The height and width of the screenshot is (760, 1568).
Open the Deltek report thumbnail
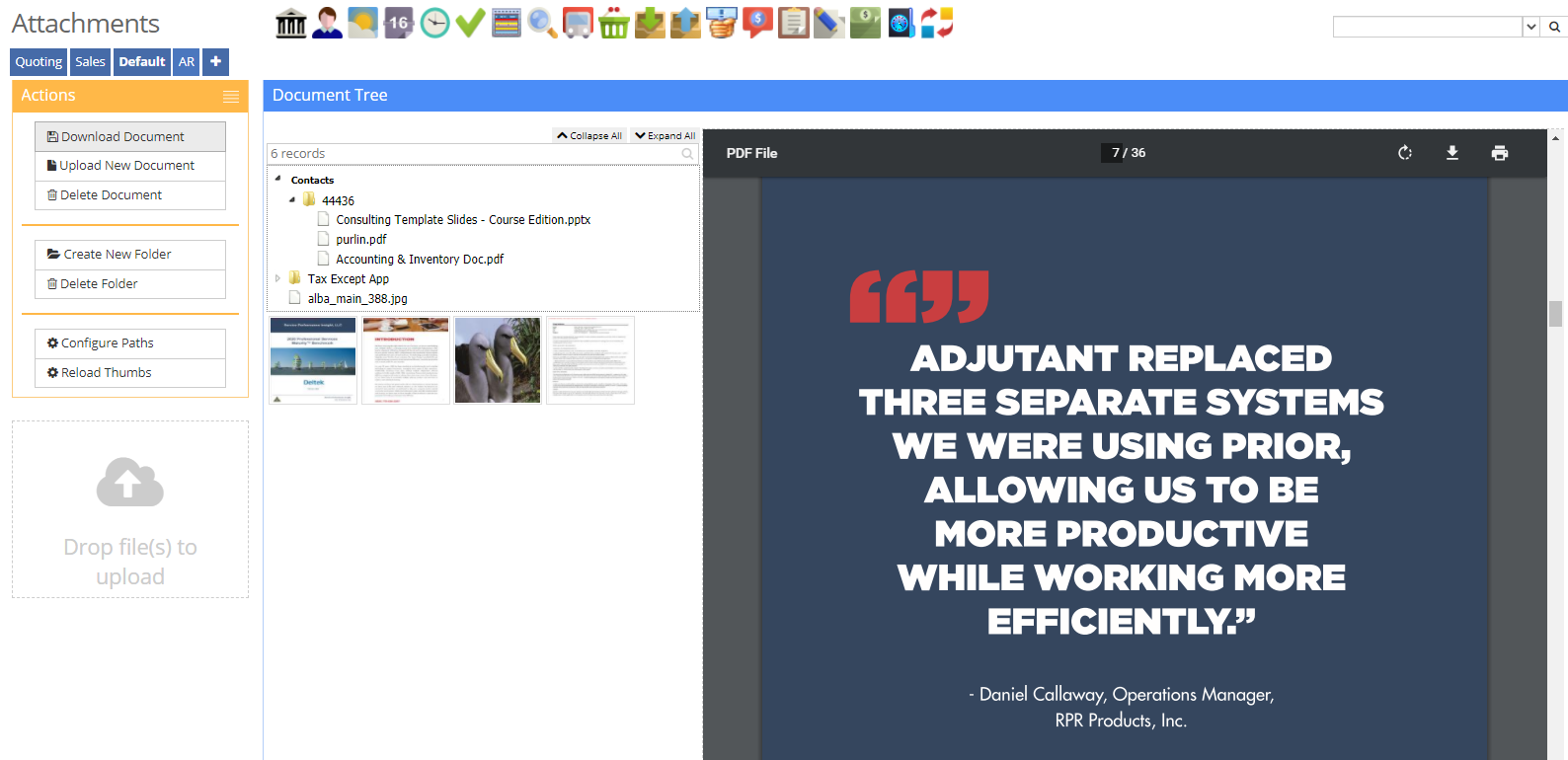coord(313,360)
